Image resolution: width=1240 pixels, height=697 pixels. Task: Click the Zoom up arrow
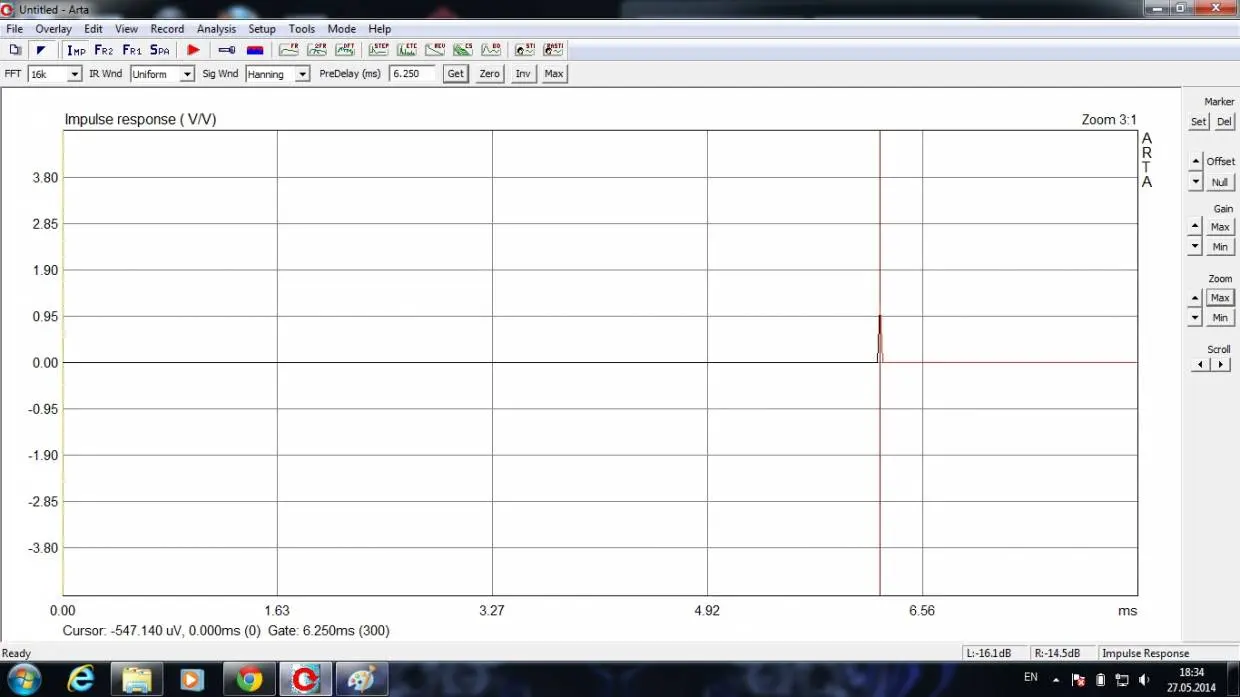pyautogui.click(x=1195, y=297)
